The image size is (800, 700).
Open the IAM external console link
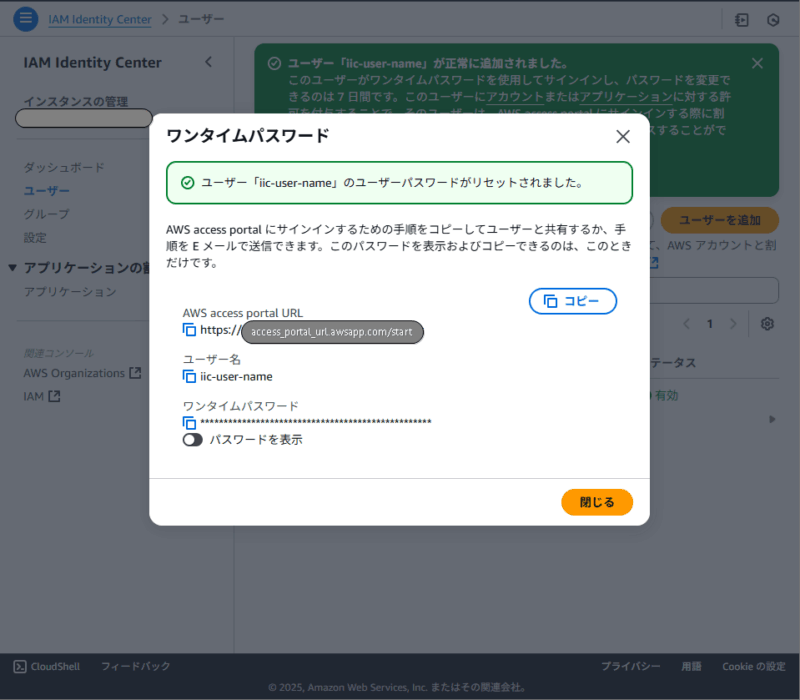coord(42,396)
